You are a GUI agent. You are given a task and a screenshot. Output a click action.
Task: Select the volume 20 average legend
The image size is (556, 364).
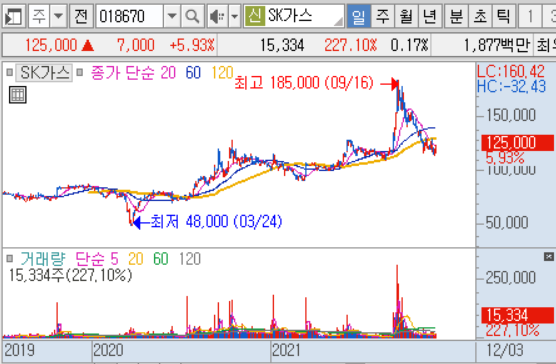136,259
